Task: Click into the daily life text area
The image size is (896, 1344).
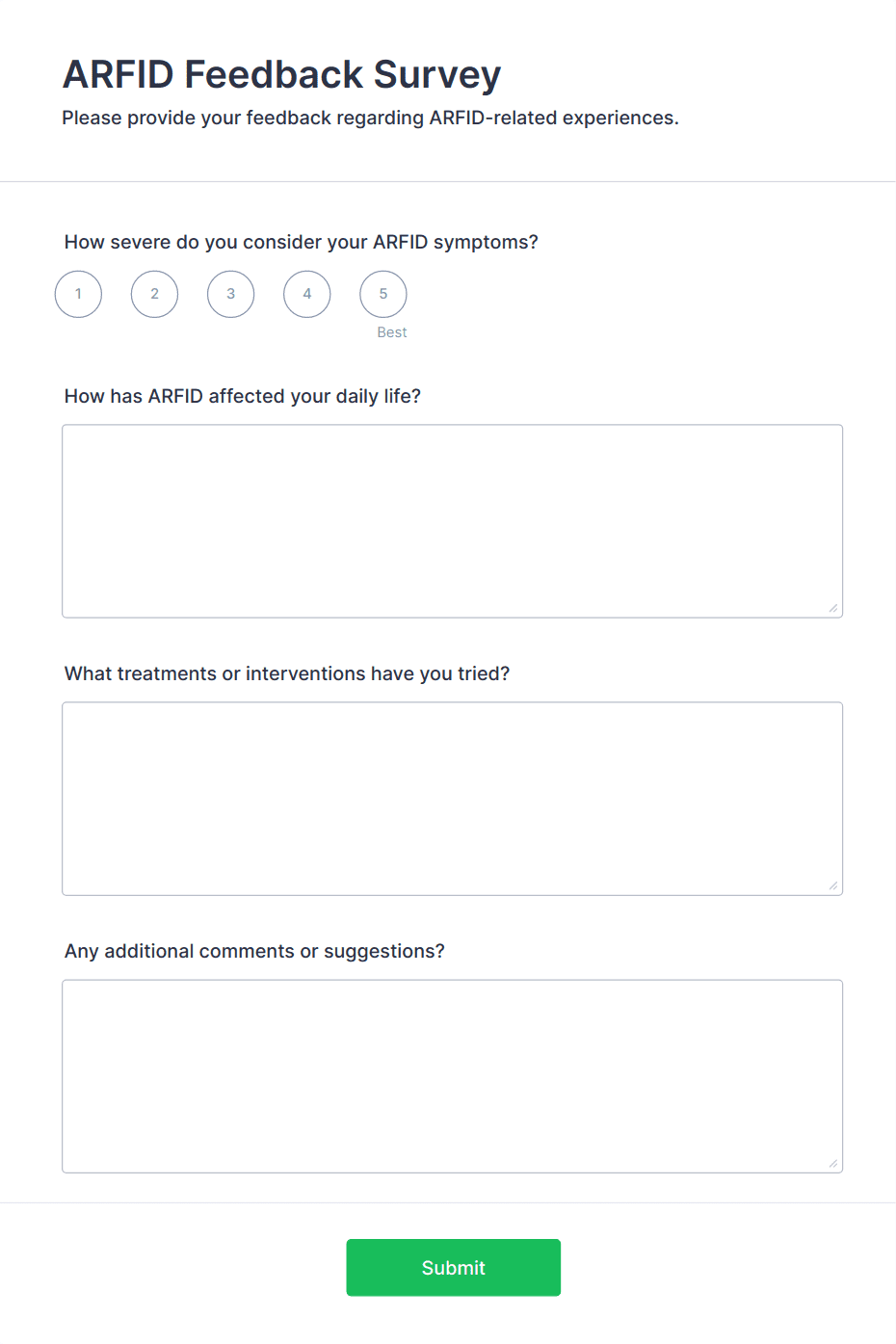Action: point(452,520)
